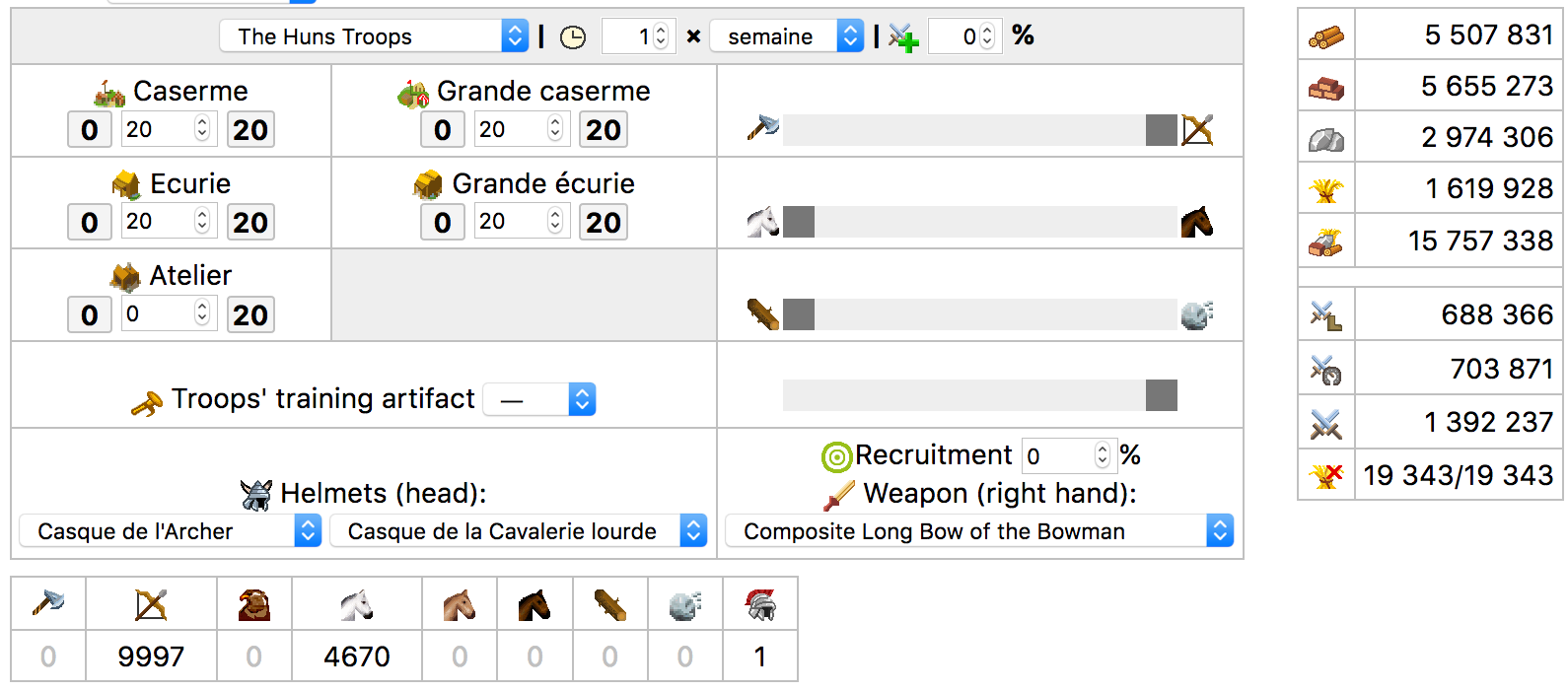Screen dimensions: 1568x692
Task: Click the Recruitment percentage stepper
Action: tap(1103, 455)
